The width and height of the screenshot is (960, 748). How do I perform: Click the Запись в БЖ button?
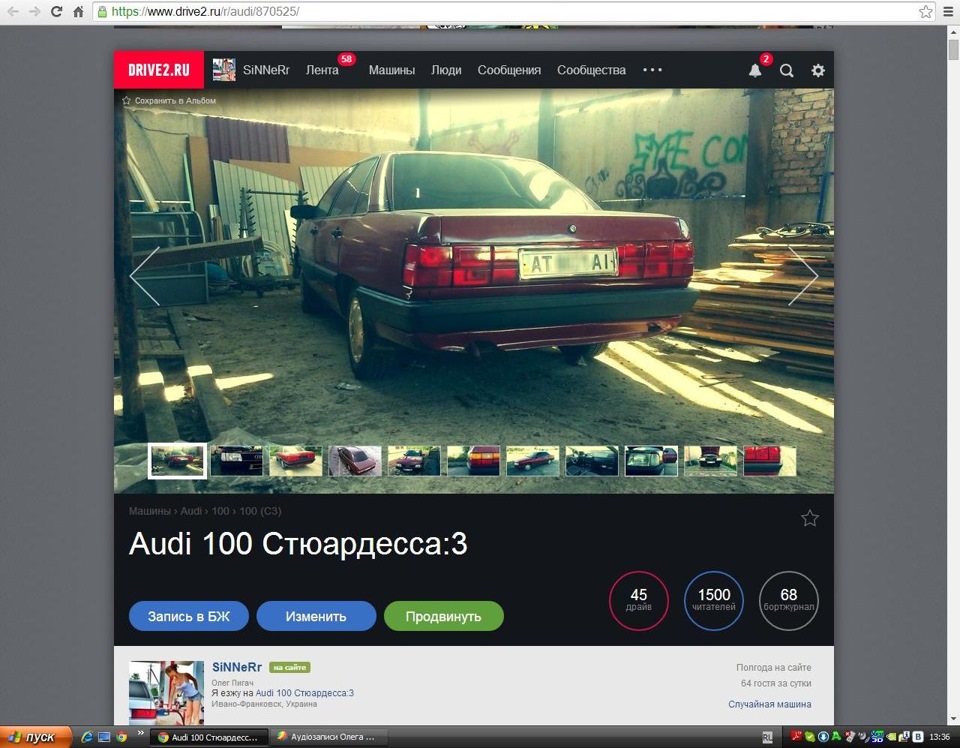pyautogui.click(x=189, y=616)
